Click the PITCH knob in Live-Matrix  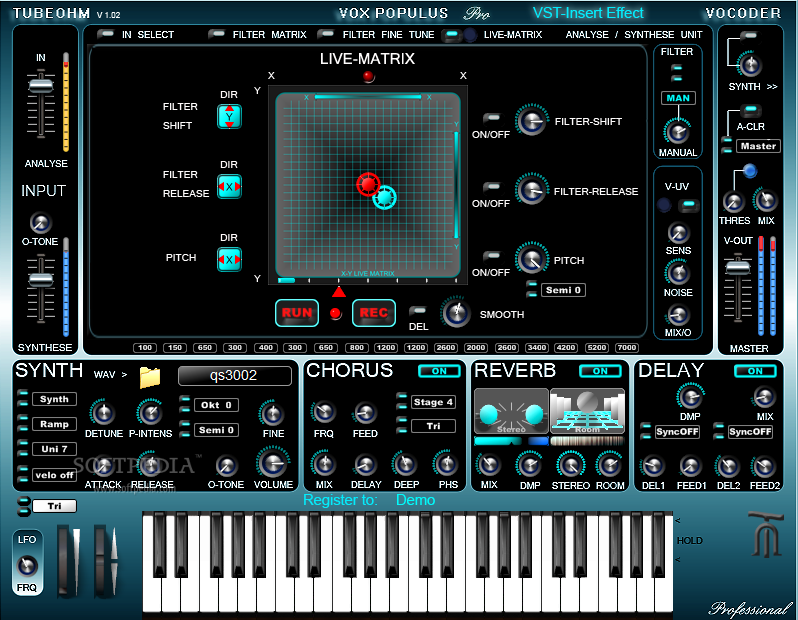[532, 259]
